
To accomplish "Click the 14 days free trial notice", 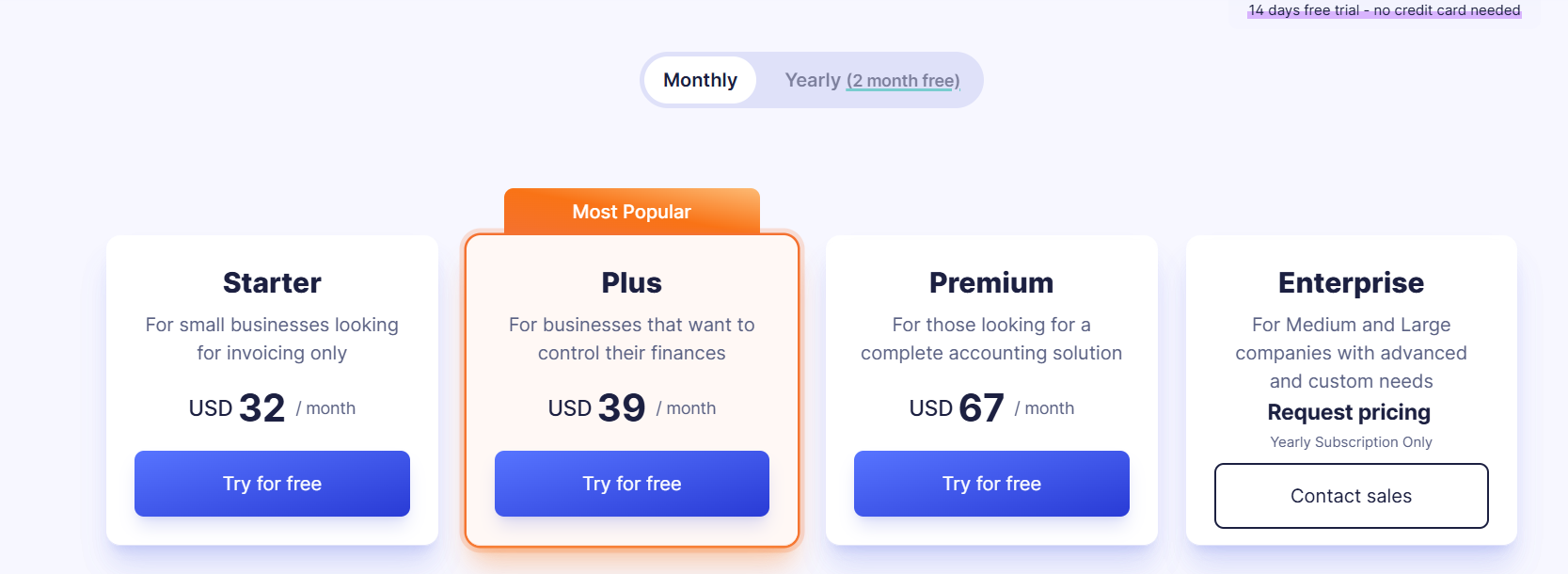I will point(1384,10).
